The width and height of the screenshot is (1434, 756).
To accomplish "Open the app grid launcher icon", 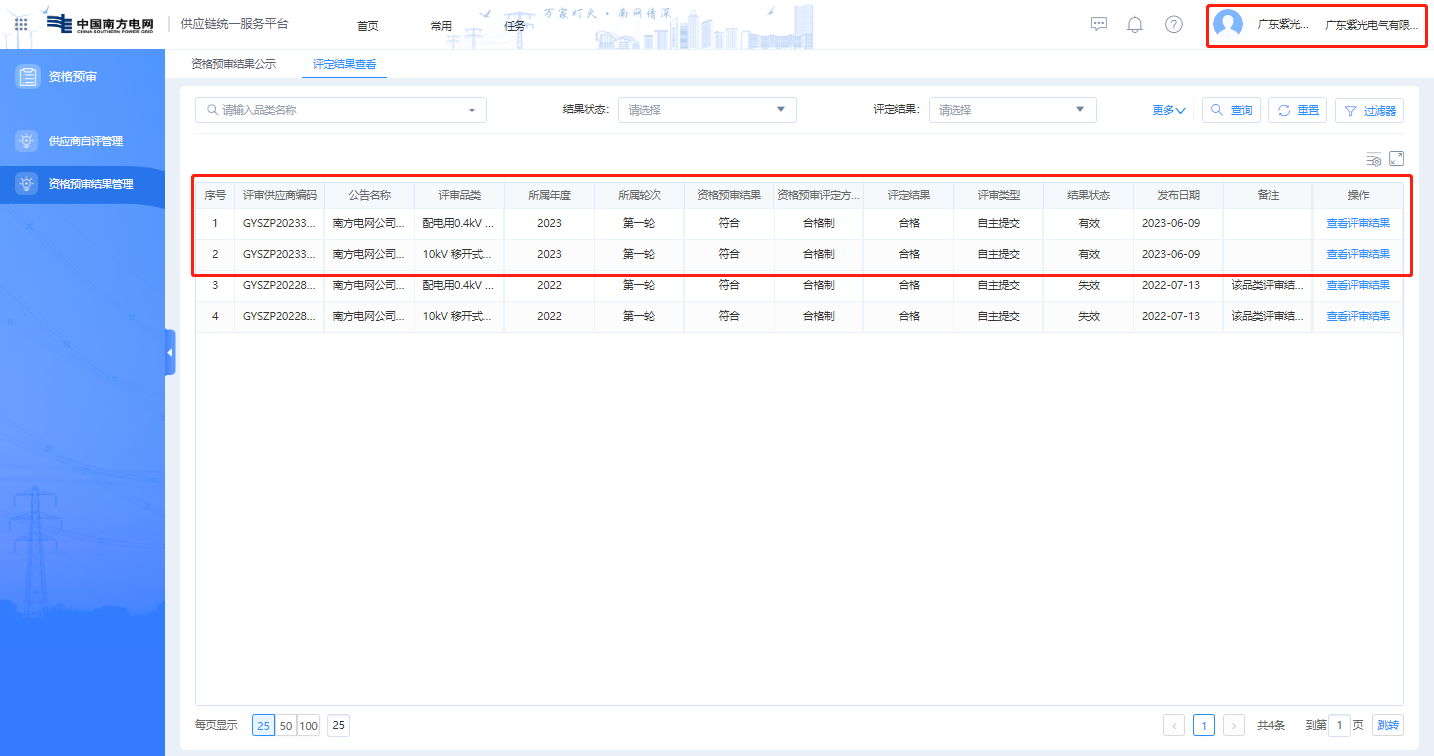I will 21,25.
